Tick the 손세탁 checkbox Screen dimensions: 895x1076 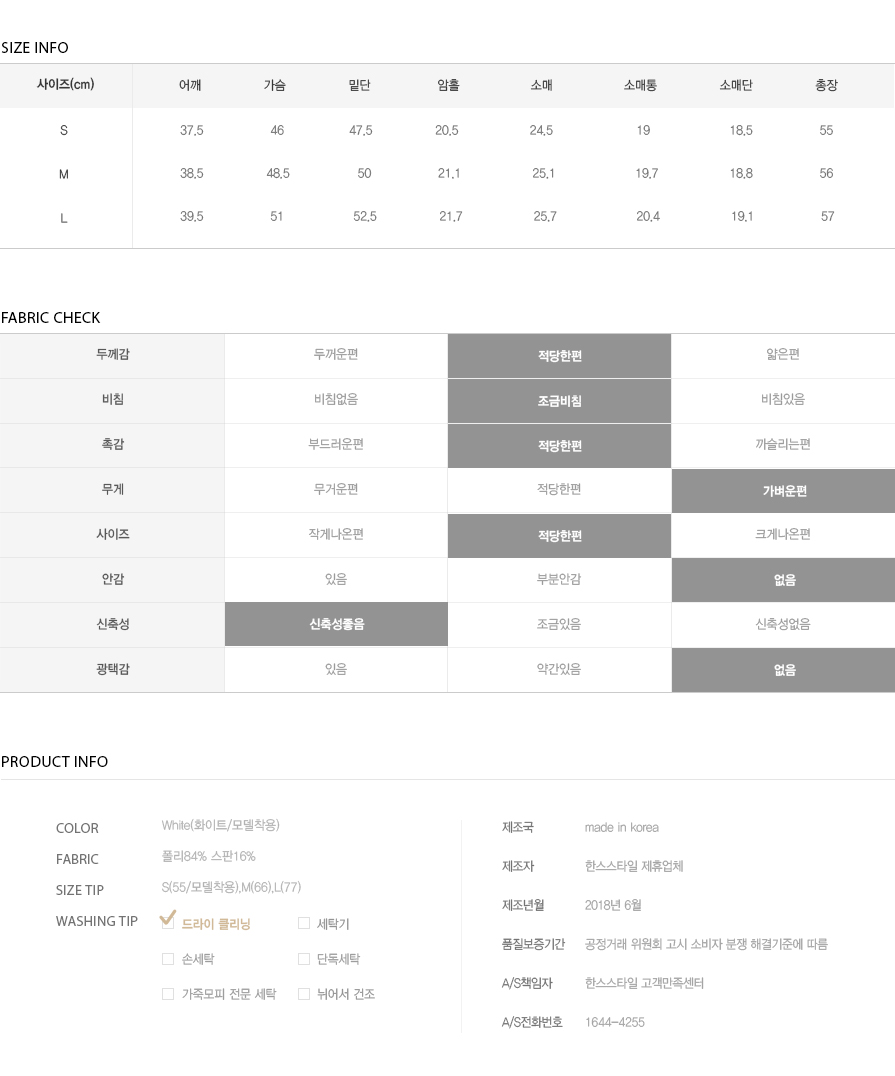pos(167,959)
